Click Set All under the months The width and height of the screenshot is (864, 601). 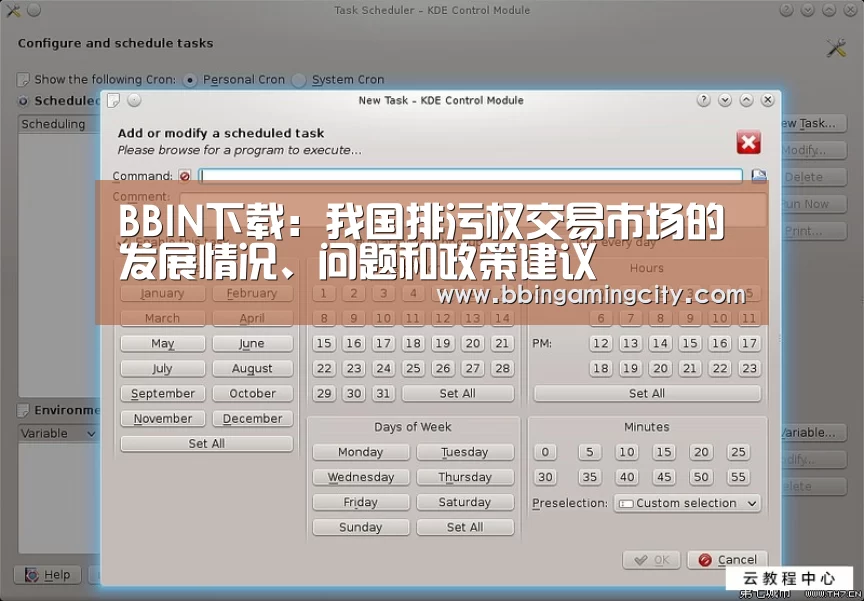point(207,443)
